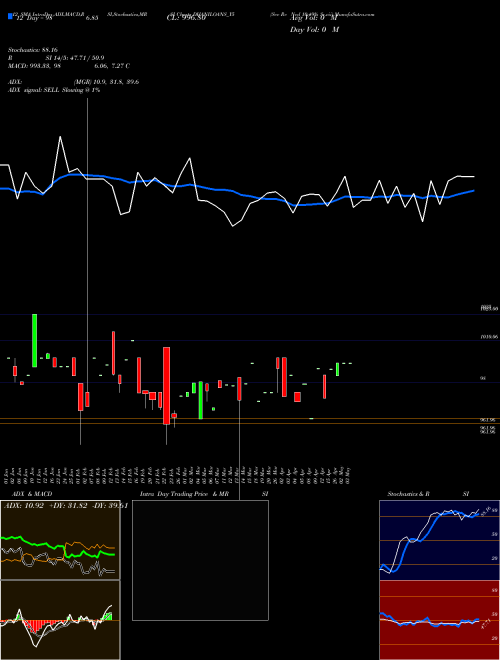Click the Stochastics & RSI panel title
This screenshot has height=660, width=500.
coord(428,494)
